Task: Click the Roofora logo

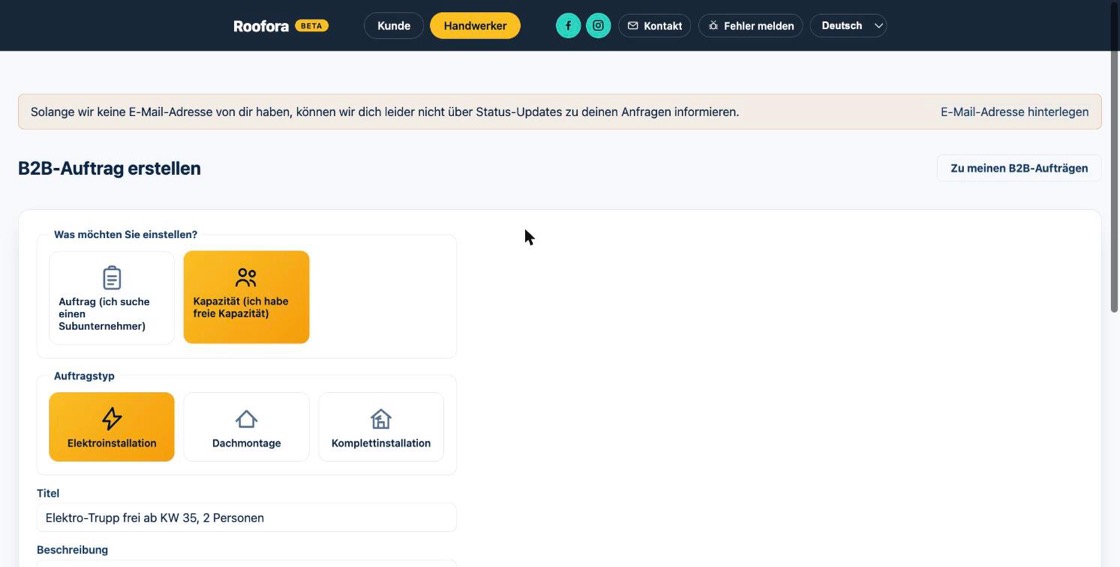Action: click(x=261, y=26)
